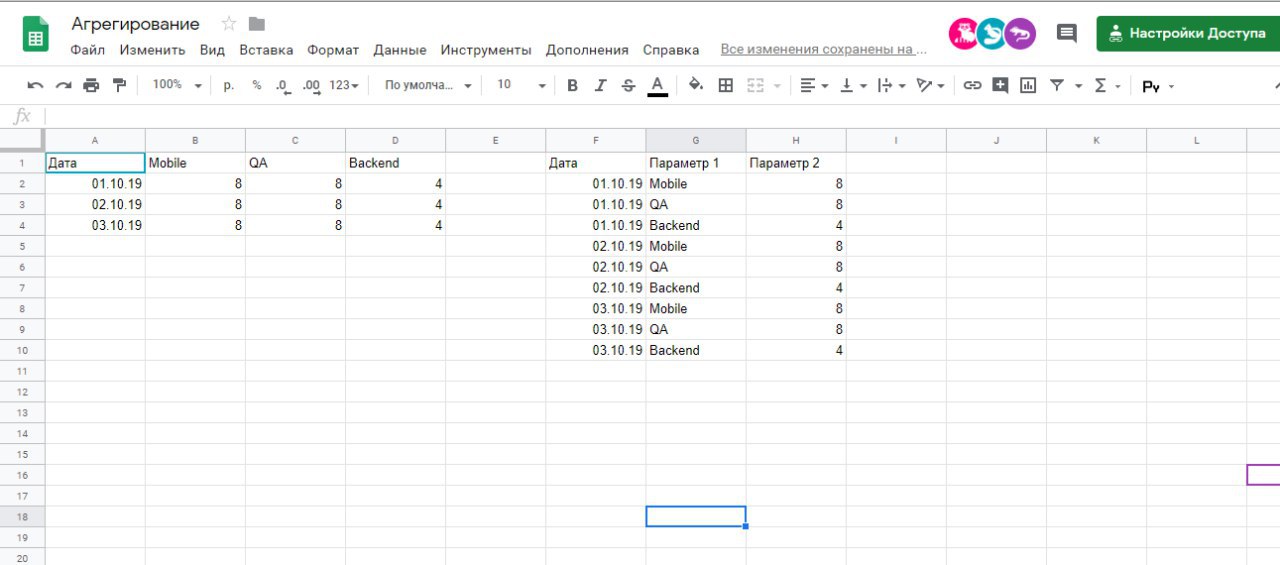Toggle italic formatting

click(x=600, y=86)
